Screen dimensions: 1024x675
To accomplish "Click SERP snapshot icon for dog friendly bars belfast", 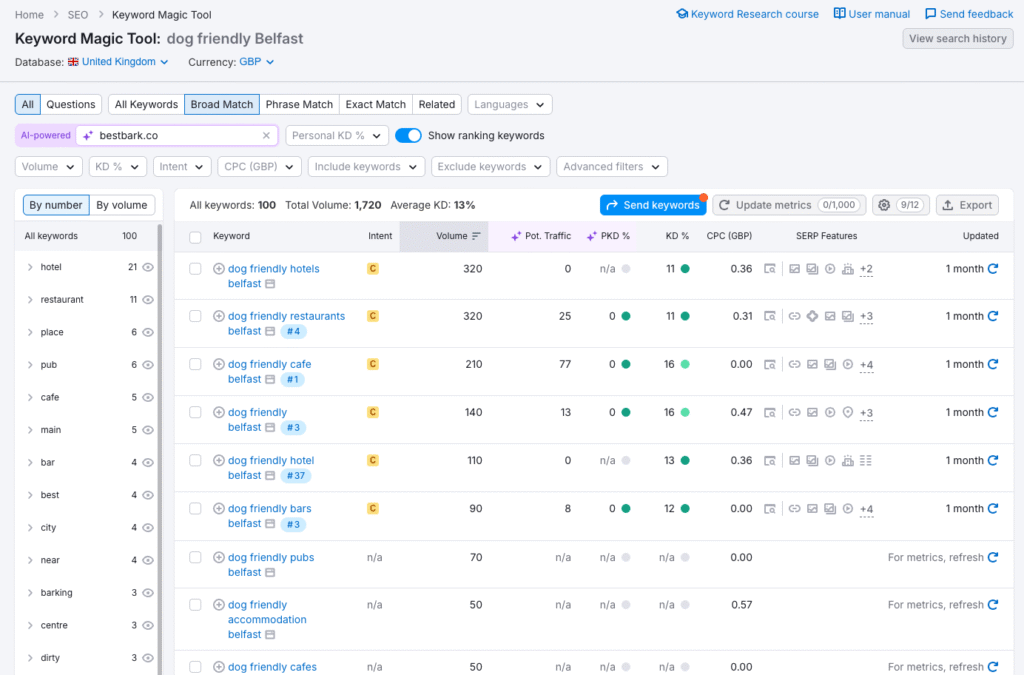I will [x=770, y=509].
